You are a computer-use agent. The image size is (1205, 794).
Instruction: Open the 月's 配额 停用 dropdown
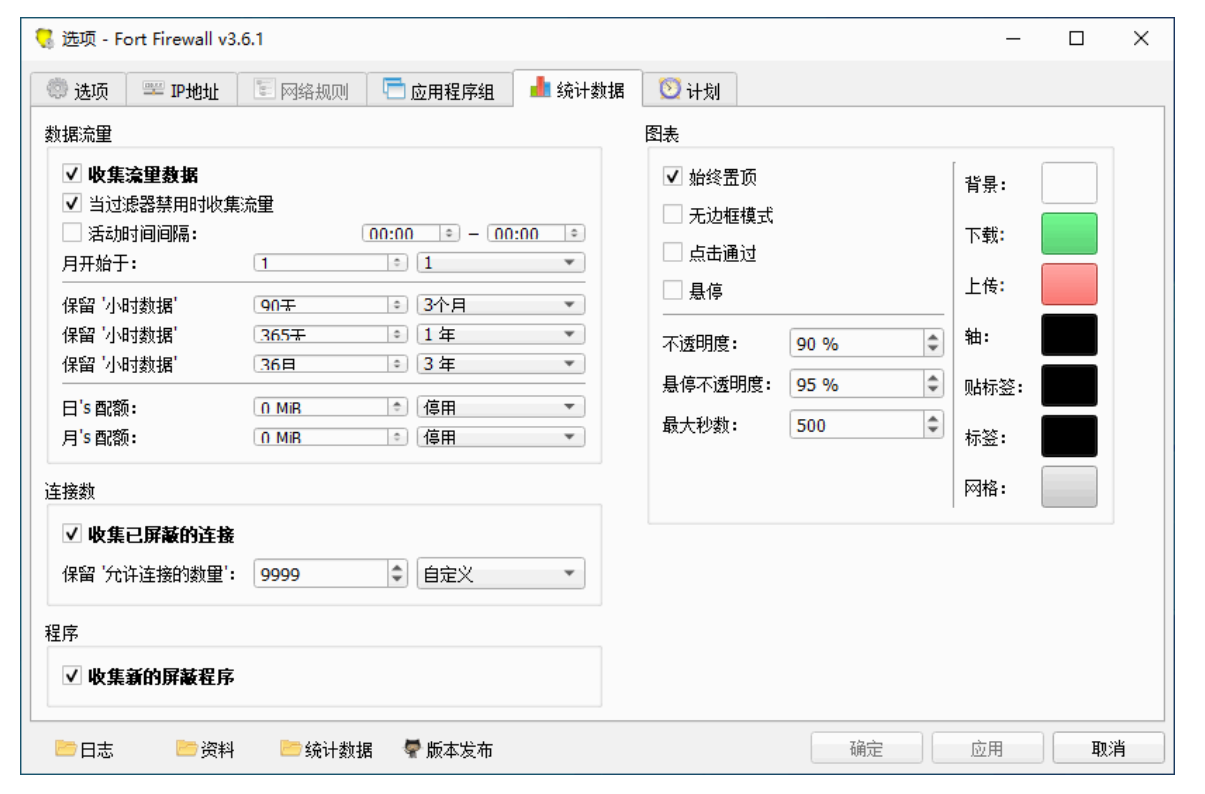[501, 437]
